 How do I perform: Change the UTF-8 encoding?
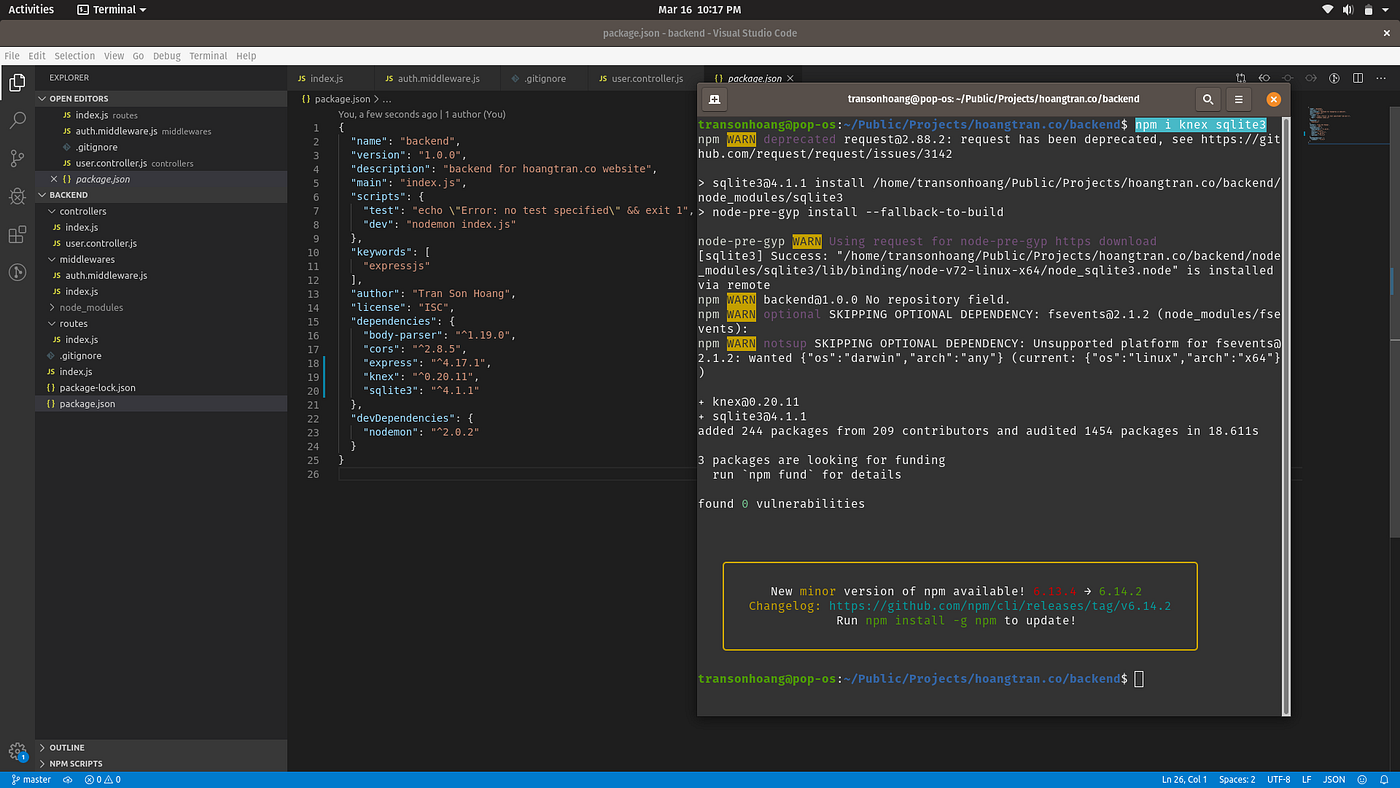click(1278, 779)
